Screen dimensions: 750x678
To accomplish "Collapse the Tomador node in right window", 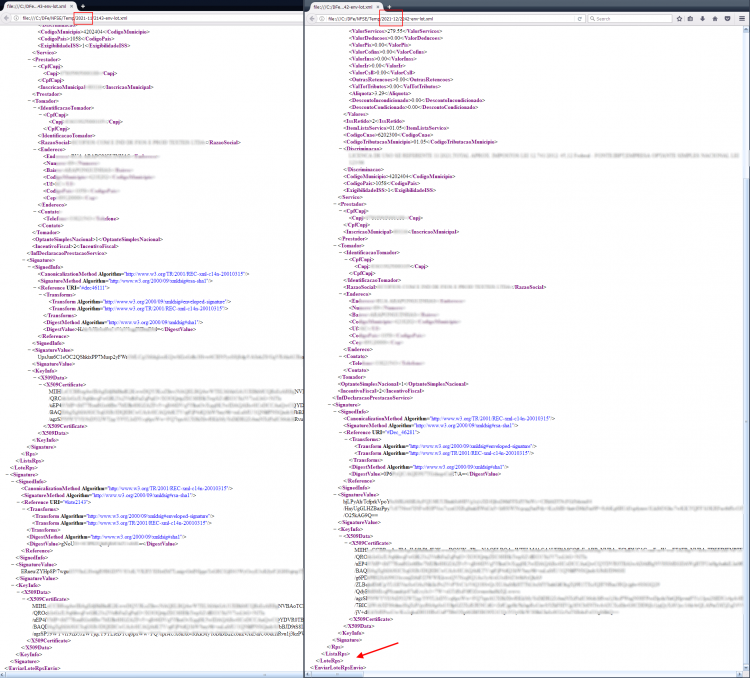I will 335,245.
